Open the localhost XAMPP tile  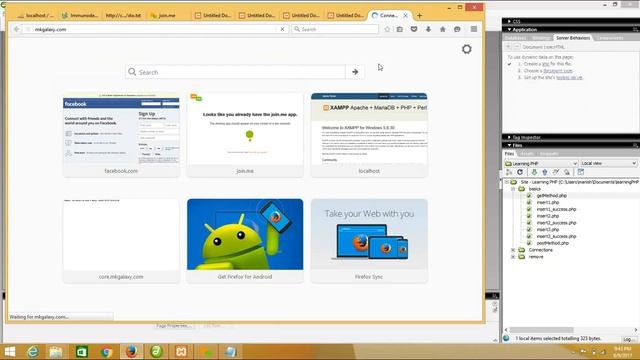coord(369,135)
